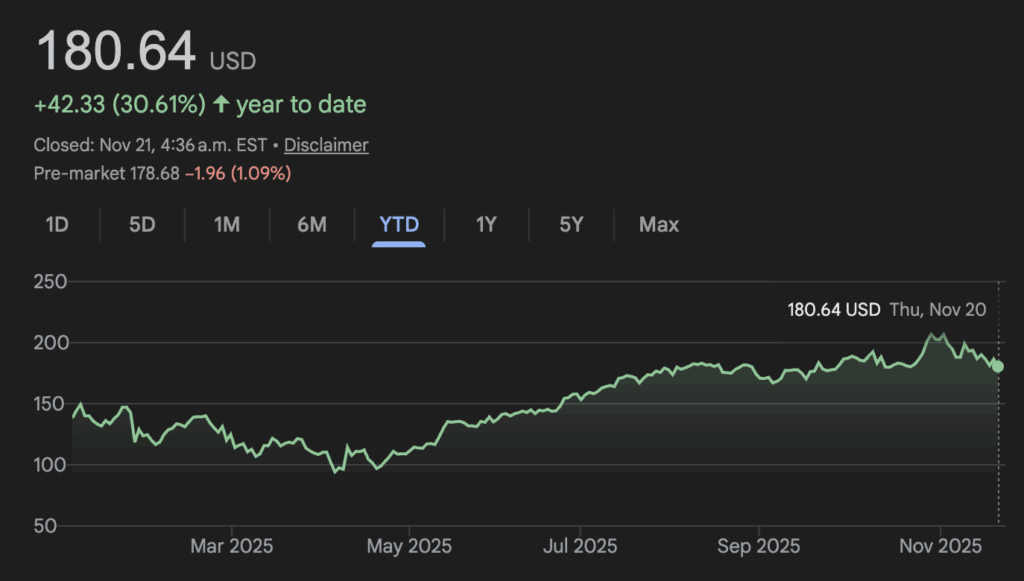The width and height of the screenshot is (1024, 581).
Task: Show the 1M chart range
Action: pos(227,224)
